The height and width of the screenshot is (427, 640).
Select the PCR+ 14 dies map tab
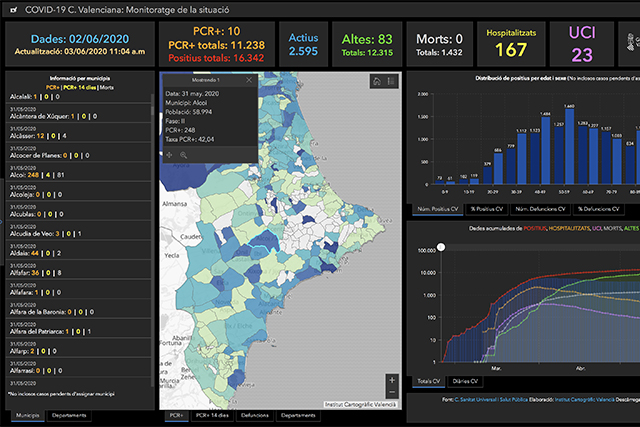coord(212,416)
